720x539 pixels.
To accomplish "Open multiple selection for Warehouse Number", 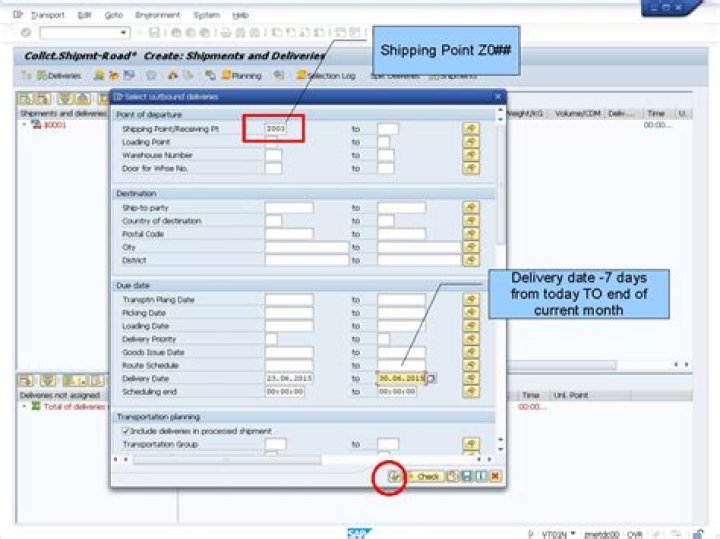I will pyautogui.click(x=471, y=155).
